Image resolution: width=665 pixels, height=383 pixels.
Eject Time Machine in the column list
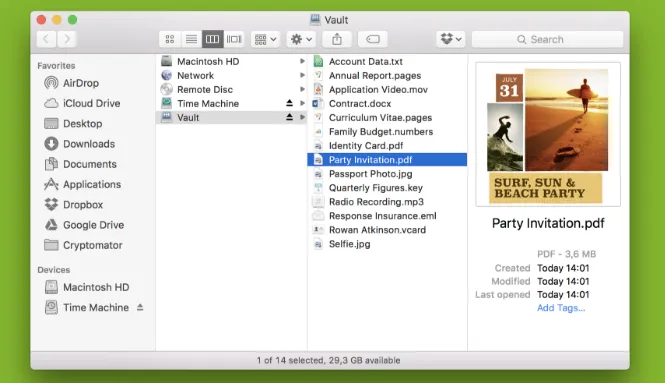(x=289, y=103)
